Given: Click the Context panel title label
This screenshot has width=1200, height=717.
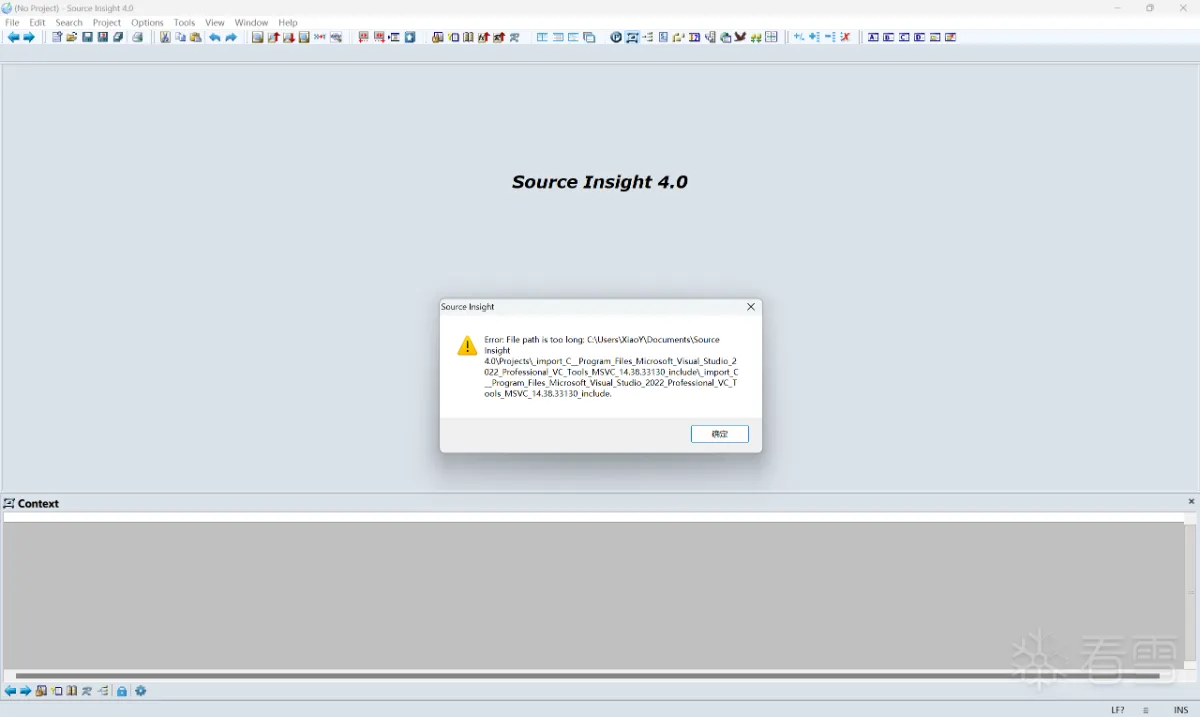Looking at the screenshot, I should (39, 503).
